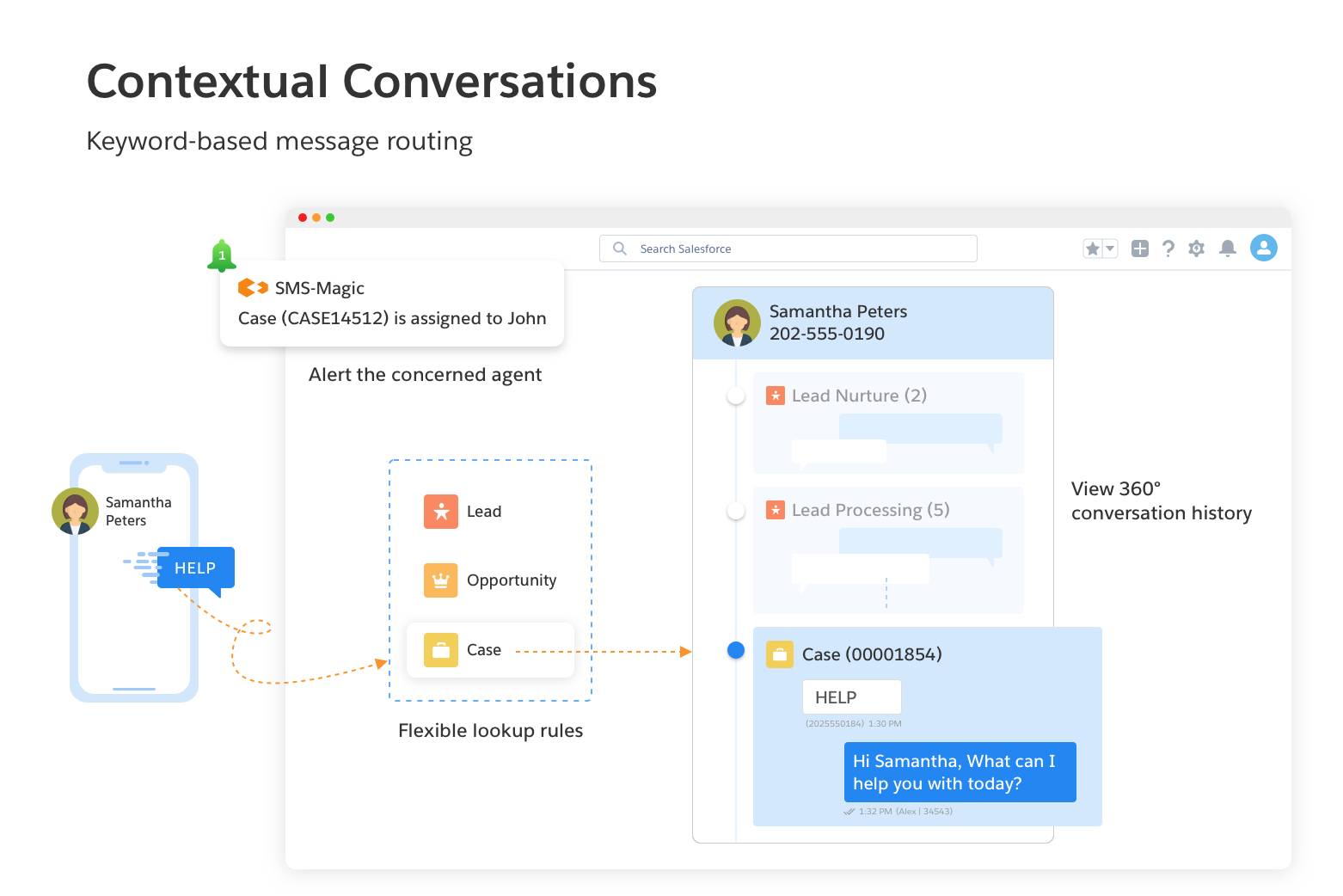
Task: Select the Lead object icon
Action: pyautogui.click(x=441, y=512)
